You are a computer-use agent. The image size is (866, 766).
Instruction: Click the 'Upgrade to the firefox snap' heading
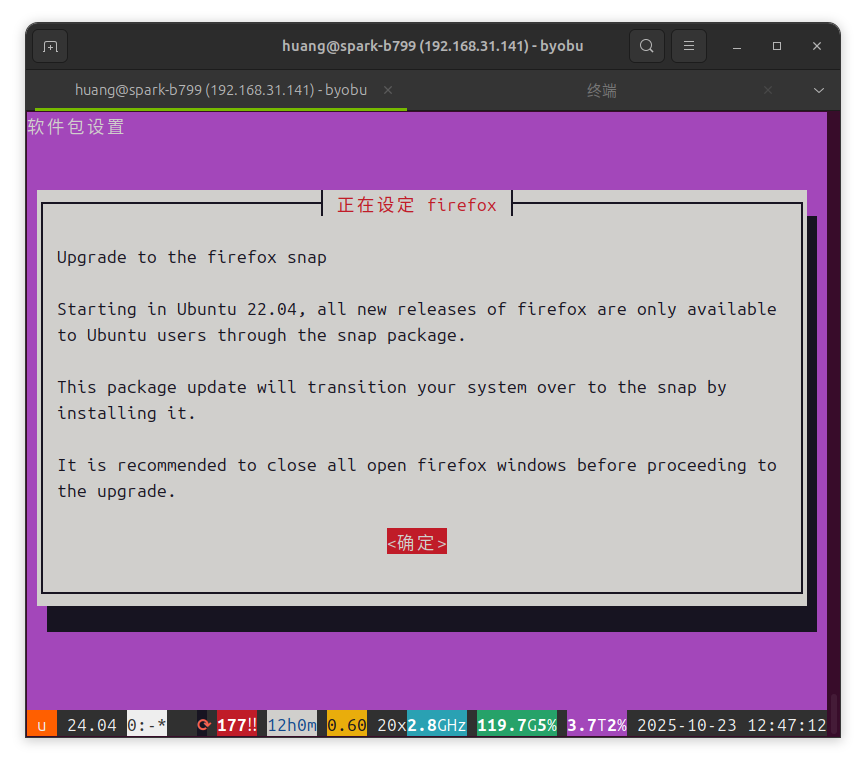[x=192, y=257]
